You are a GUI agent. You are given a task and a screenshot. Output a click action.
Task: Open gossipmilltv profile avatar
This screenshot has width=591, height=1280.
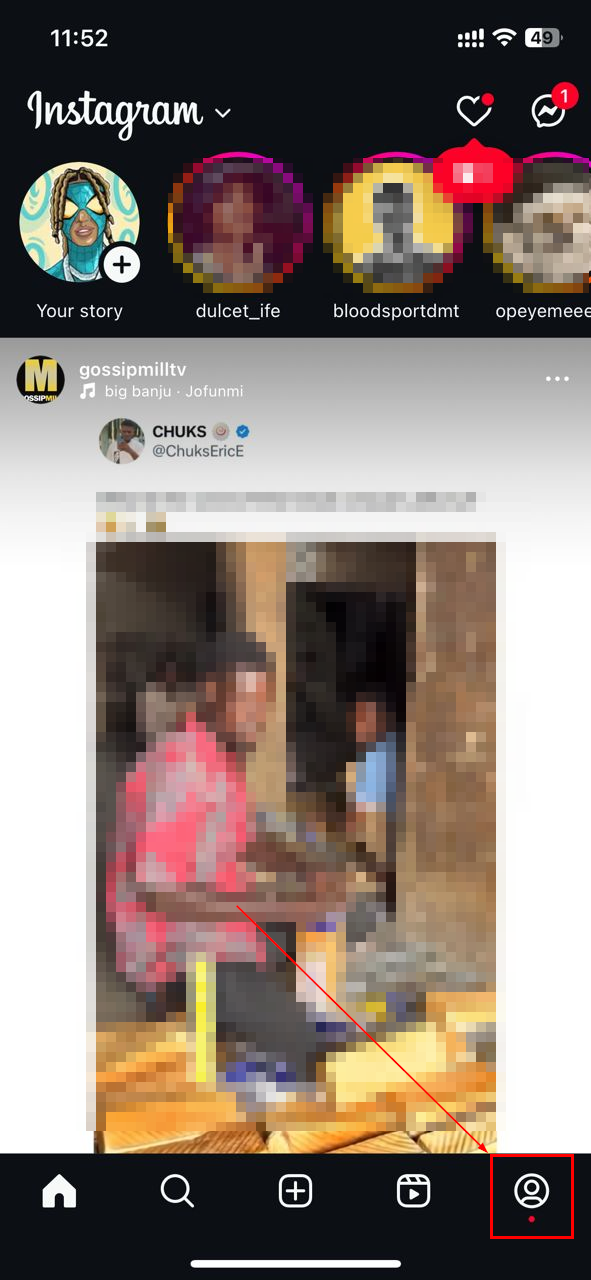tap(41, 379)
